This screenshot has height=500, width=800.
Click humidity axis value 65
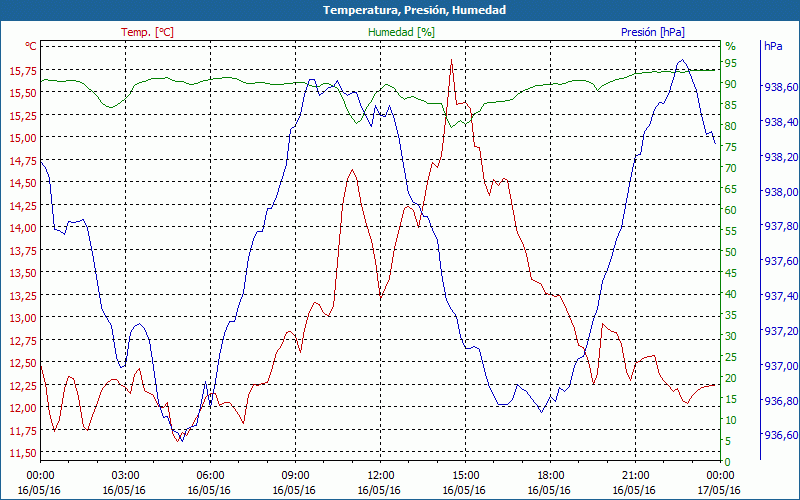click(x=731, y=189)
